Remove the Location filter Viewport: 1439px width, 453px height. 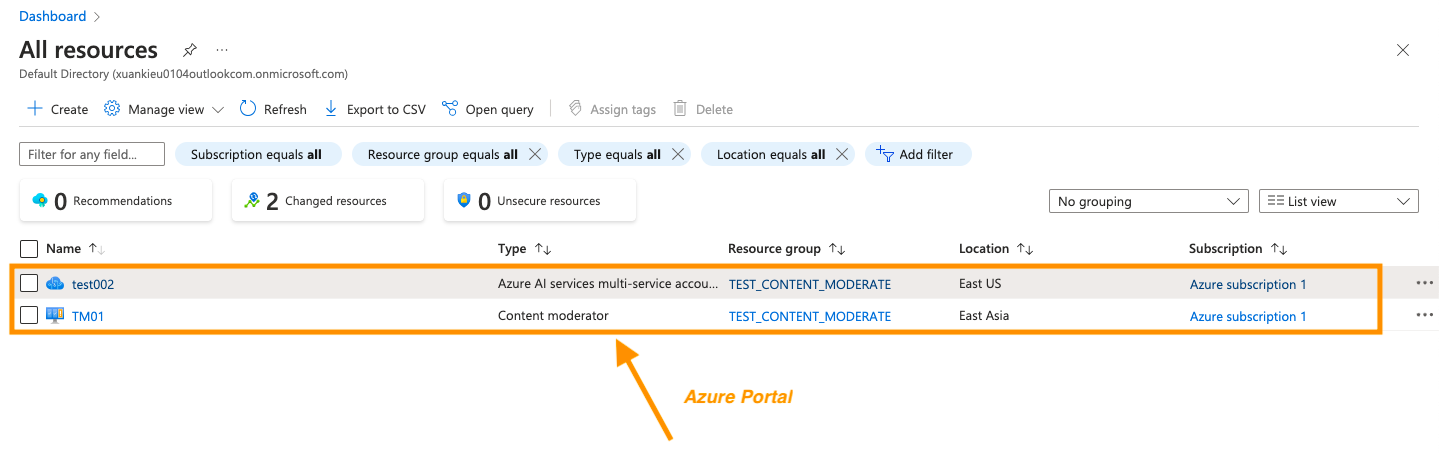tap(842, 154)
